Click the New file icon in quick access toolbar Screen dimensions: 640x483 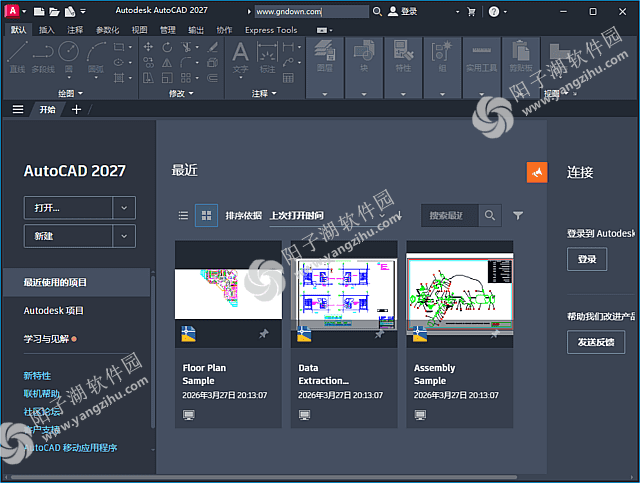39,12
